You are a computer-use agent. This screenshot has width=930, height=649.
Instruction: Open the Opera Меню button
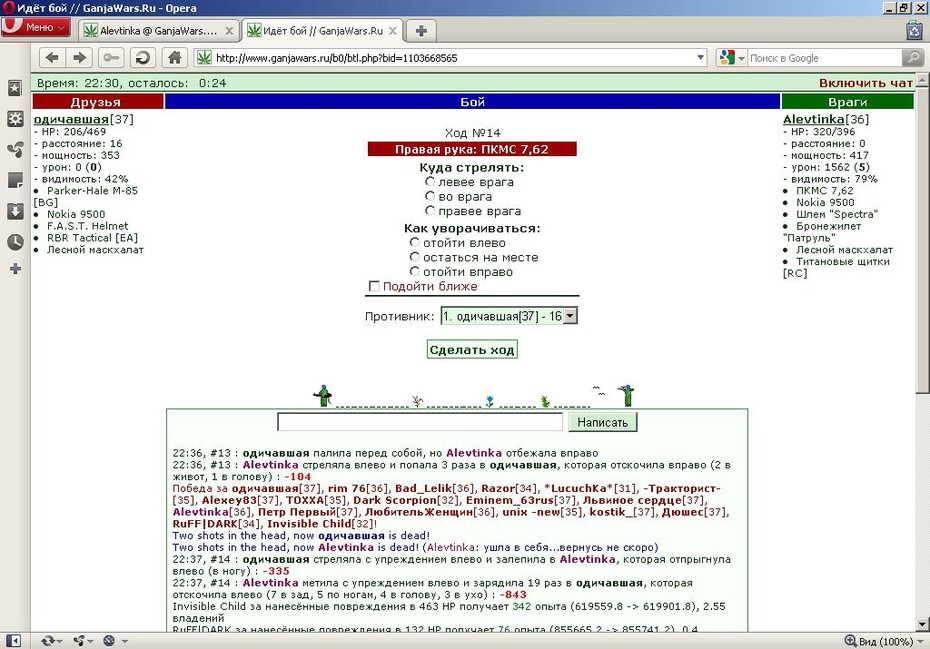(x=36, y=27)
